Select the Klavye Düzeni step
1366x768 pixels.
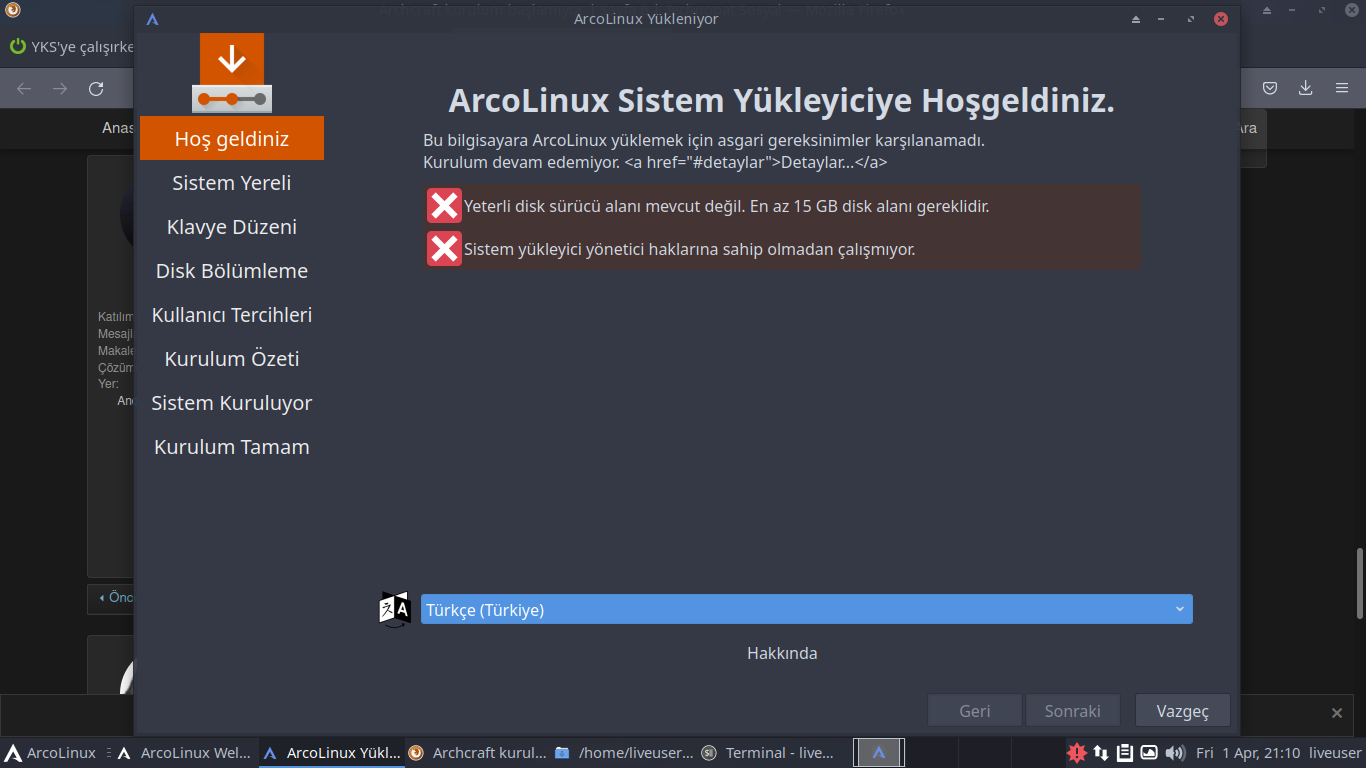232,226
